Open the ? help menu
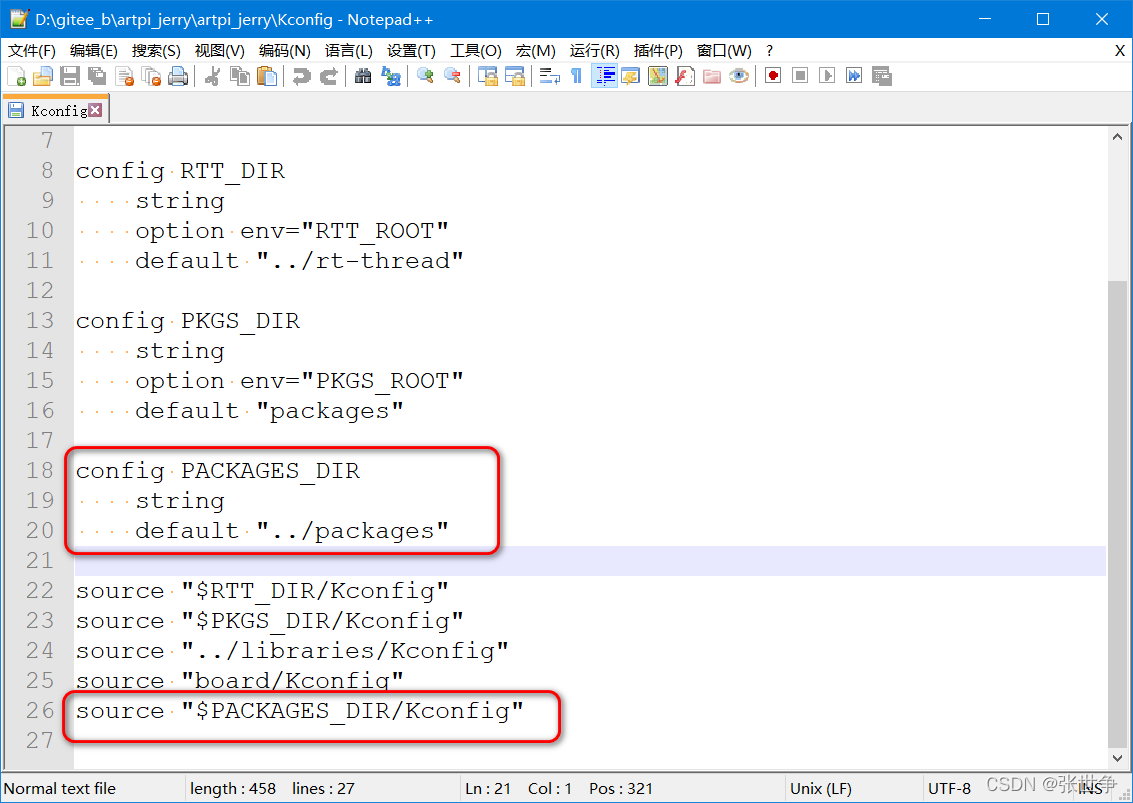Viewport: 1133px width, 803px height. pyautogui.click(x=770, y=51)
